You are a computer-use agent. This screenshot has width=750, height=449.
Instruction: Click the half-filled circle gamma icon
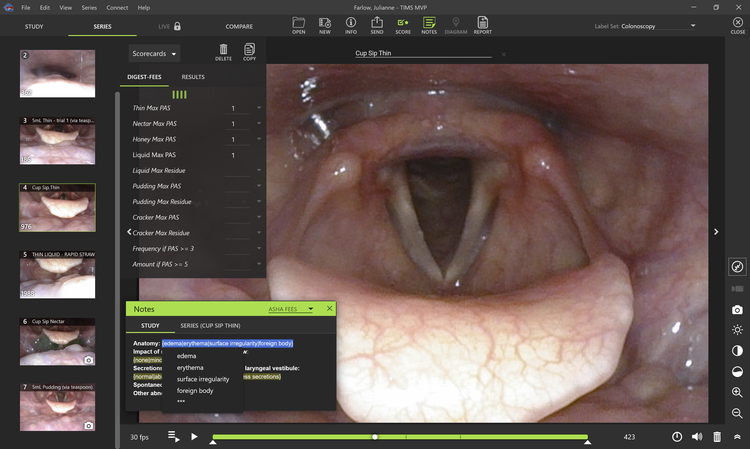click(737, 372)
